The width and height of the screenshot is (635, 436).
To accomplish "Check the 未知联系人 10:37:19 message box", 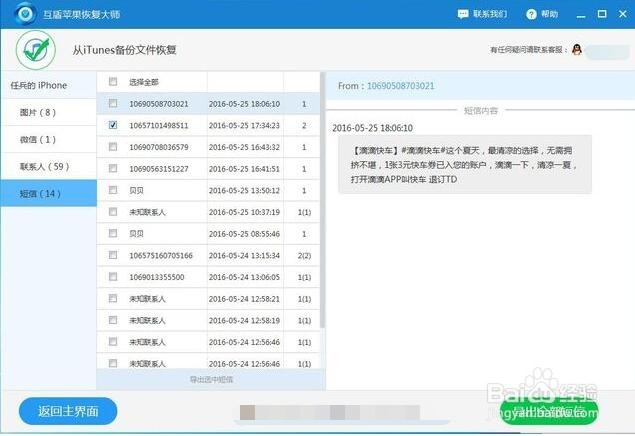I will tap(113, 212).
